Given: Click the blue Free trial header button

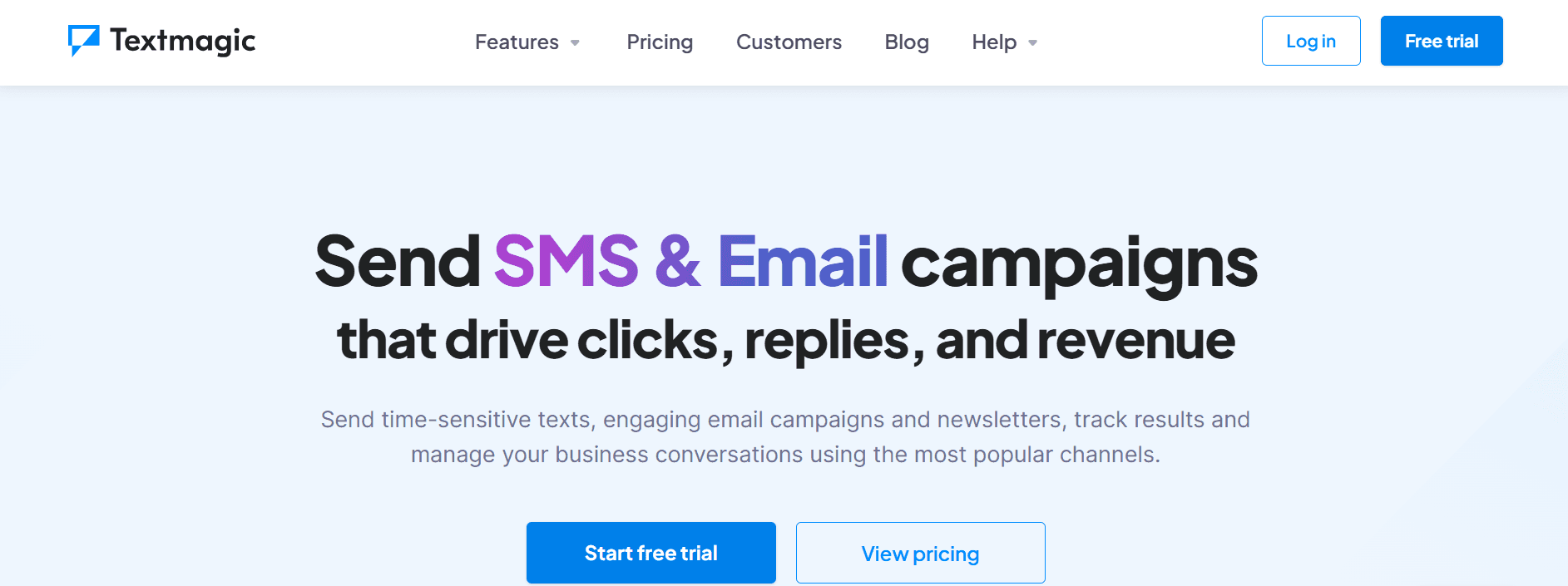Looking at the screenshot, I should pos(1441,40).
